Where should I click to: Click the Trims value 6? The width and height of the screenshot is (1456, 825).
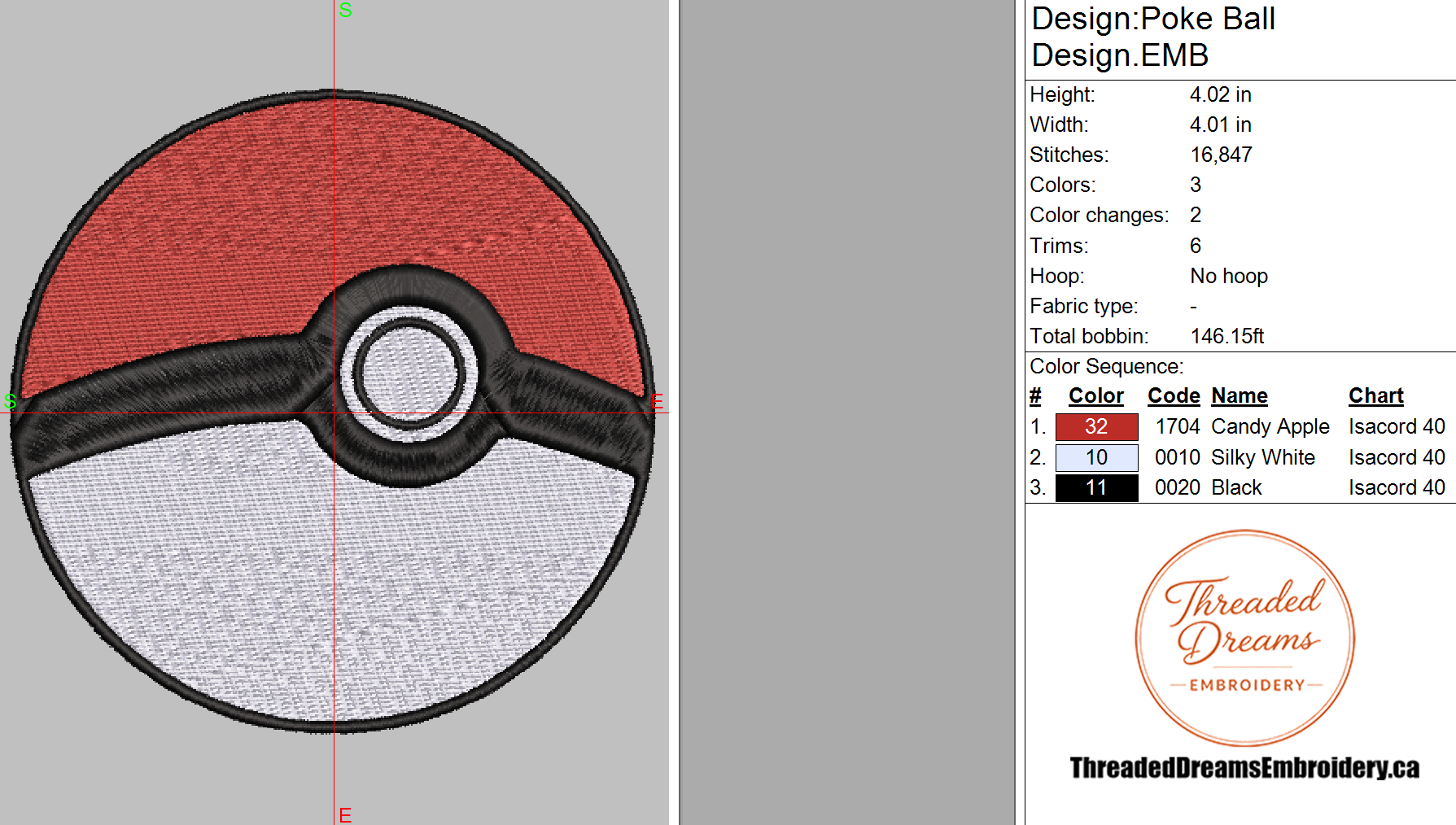(1196, 246)
